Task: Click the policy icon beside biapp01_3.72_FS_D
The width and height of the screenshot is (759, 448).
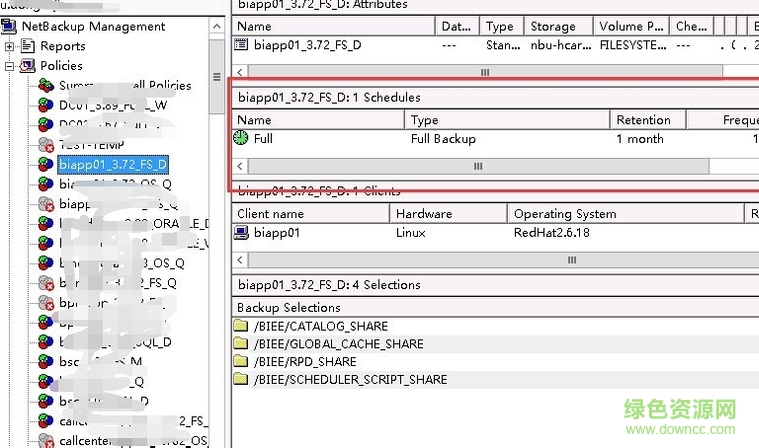Action: click(x=46, y=164)
